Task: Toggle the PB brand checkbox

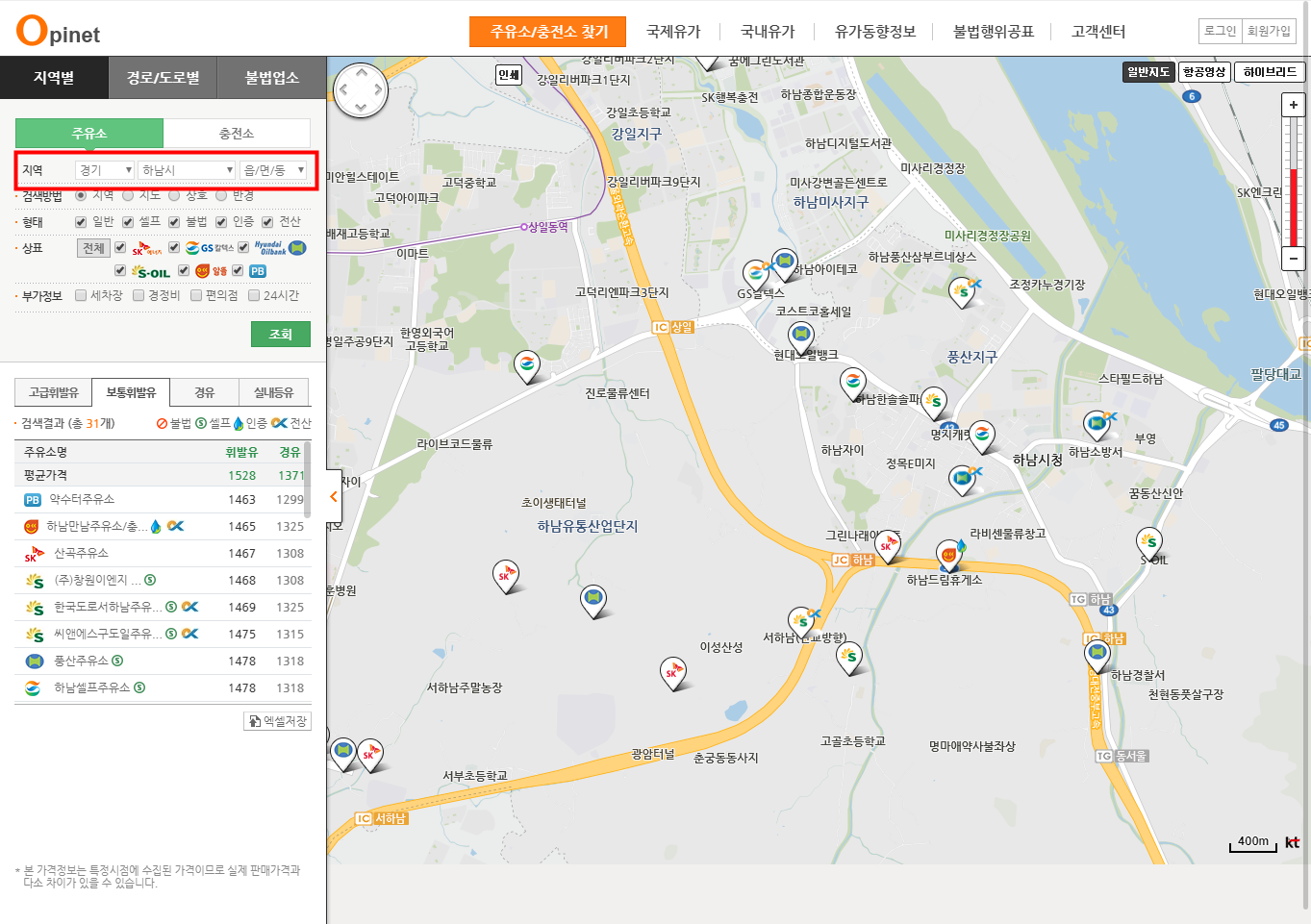Action: pyautogui.click(x=238, y=271)
